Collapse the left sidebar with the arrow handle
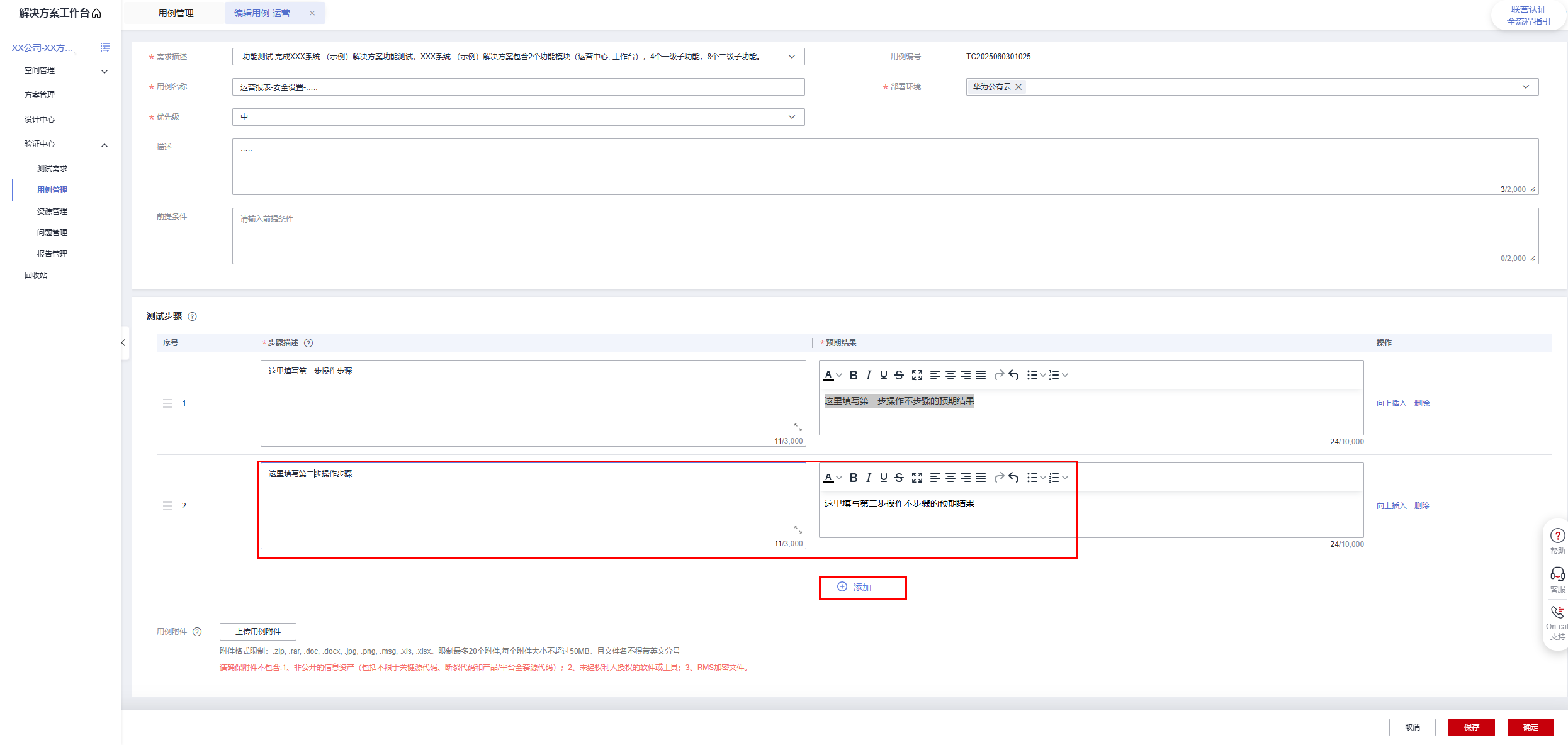Image resolution: width=1568 pixels, height=745 pixels. [x=123, y=343]
